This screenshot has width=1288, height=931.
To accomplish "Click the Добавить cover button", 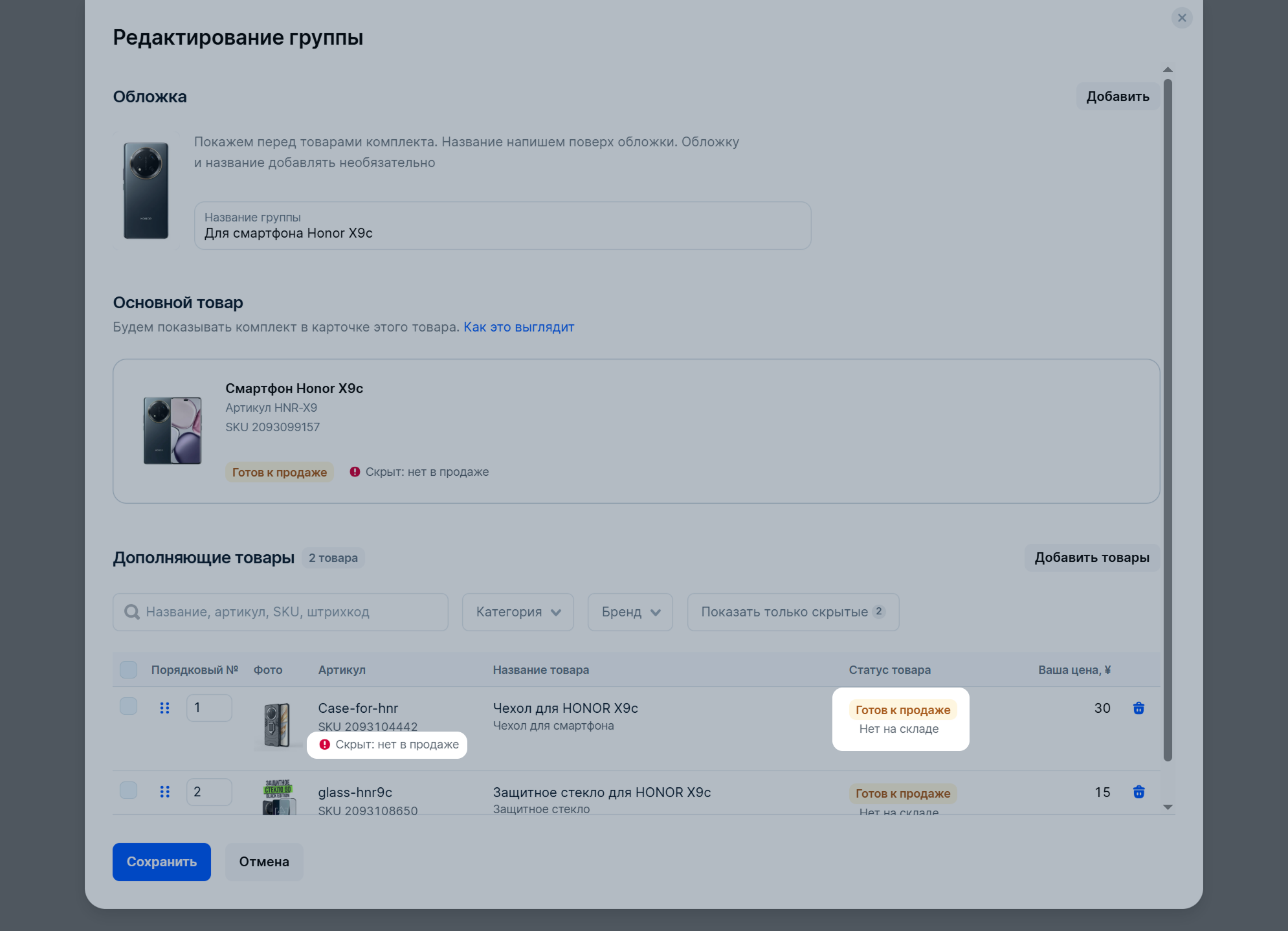I will coord(1118,96).
